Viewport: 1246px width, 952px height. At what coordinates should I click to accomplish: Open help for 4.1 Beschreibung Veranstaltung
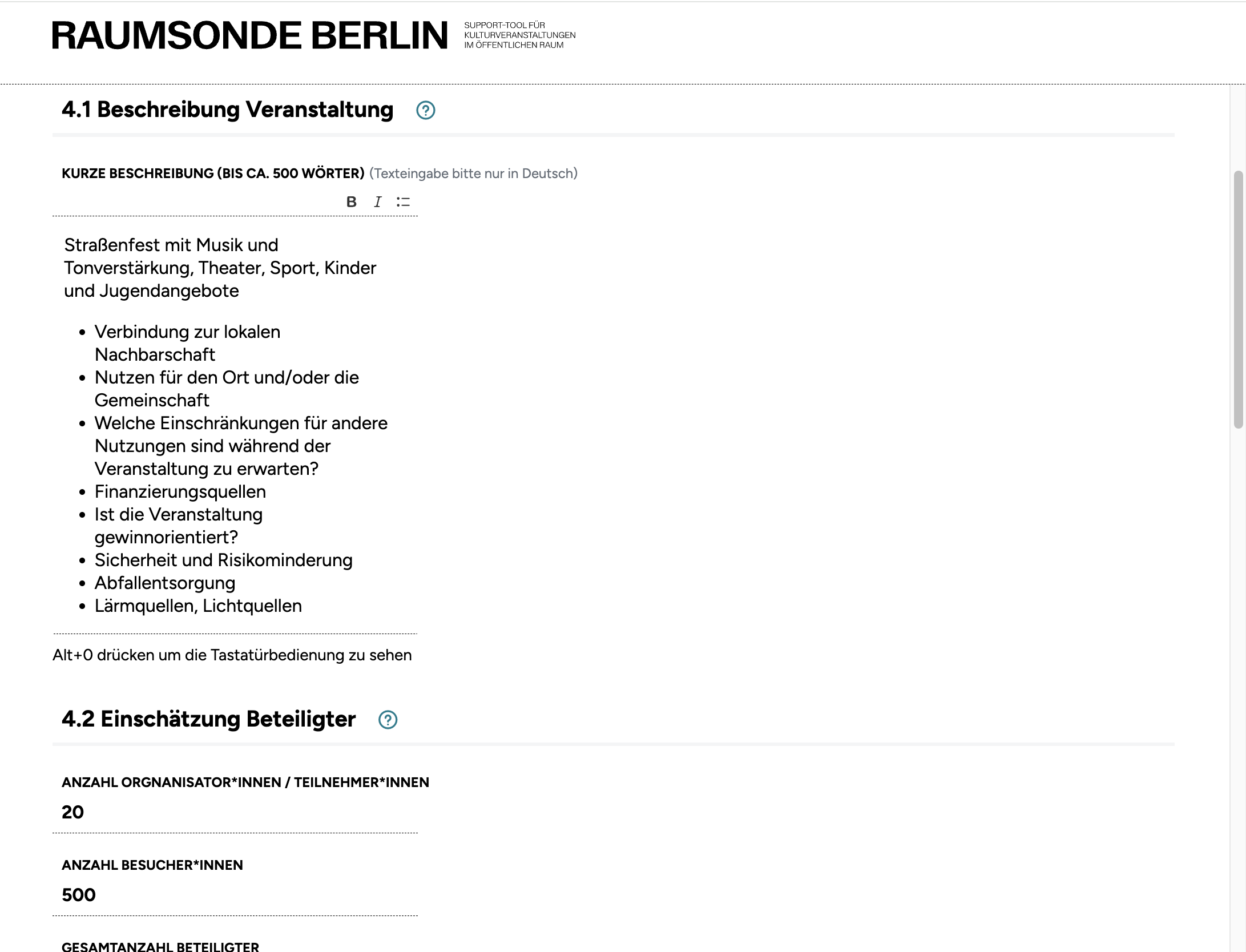pyautogui.click(x=425, y=110)
